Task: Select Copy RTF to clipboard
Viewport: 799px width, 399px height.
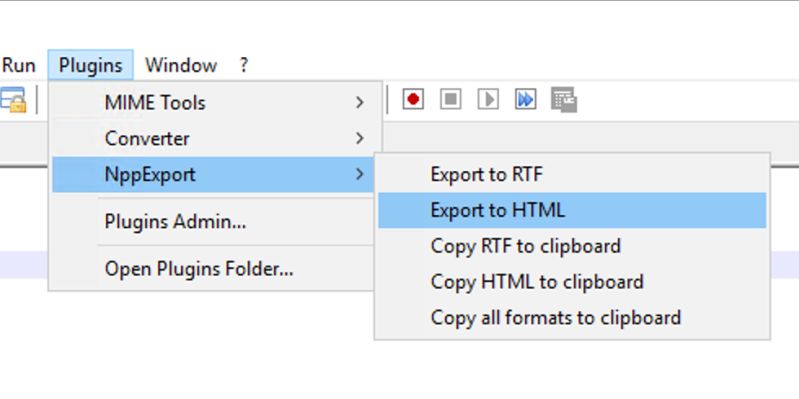Action: (x=572, y=246)
